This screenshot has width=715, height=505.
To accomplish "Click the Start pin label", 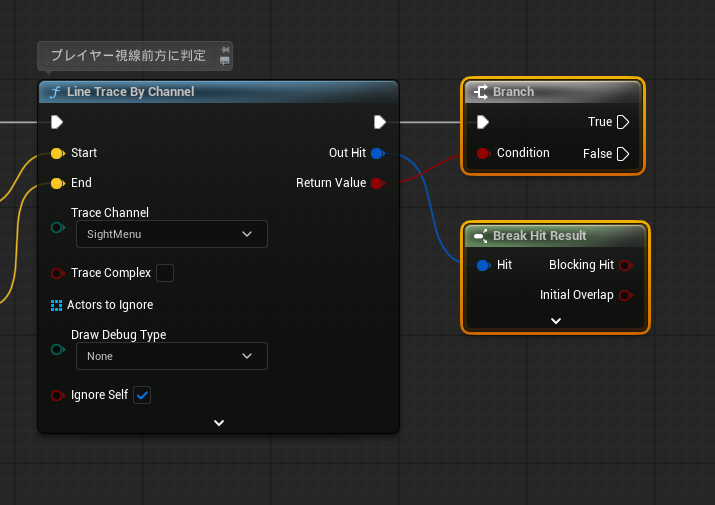I will [x=84, y=153].
